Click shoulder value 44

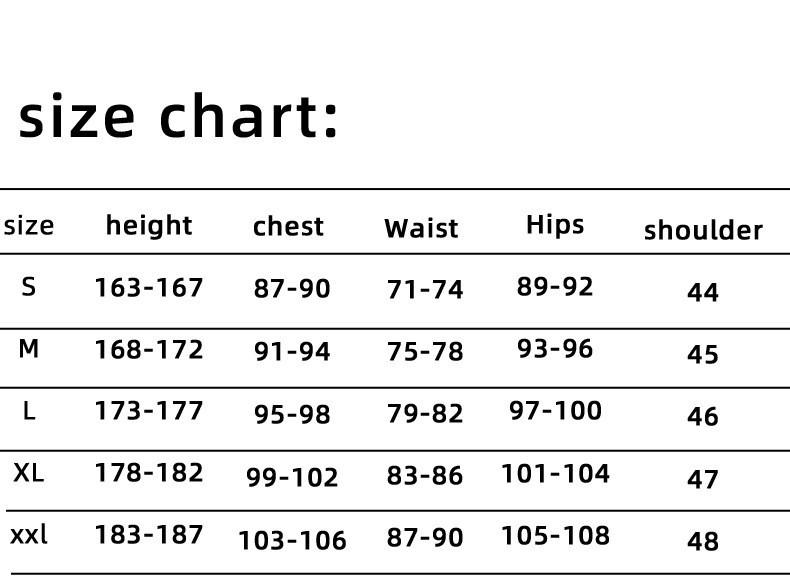pos(703,292)
